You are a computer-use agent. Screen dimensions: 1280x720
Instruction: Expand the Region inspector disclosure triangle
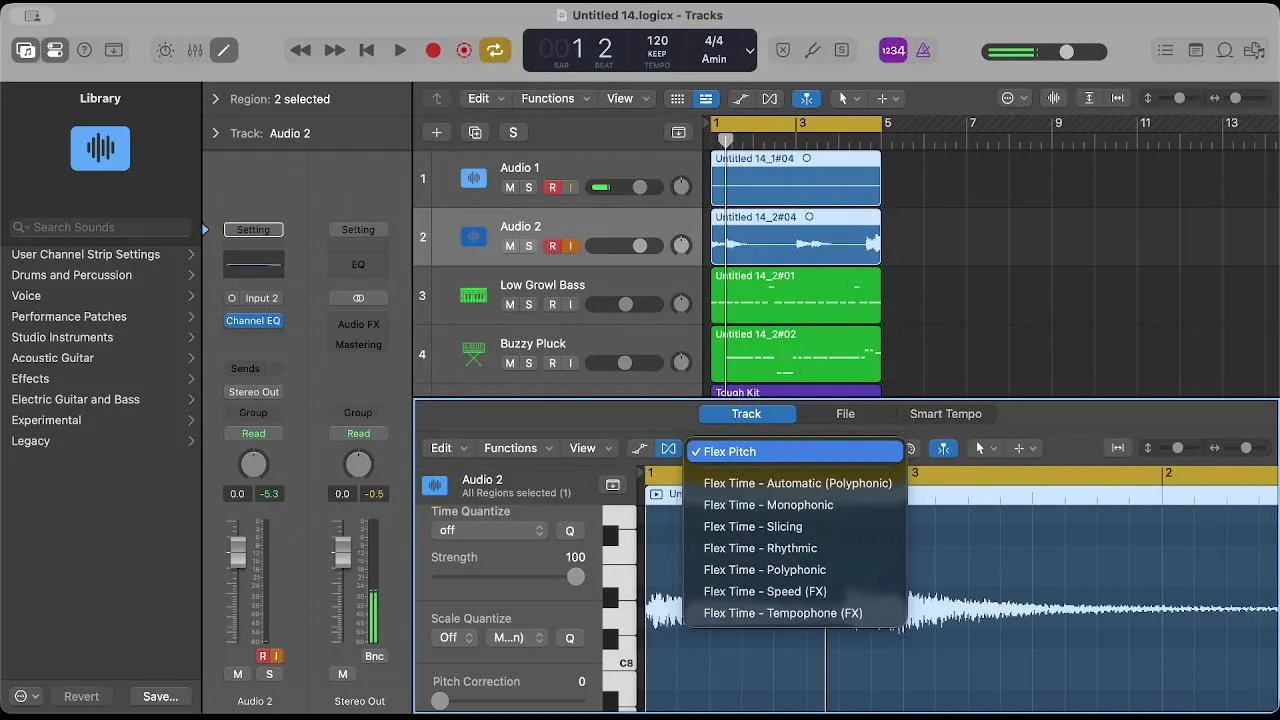(x=215, y=99)
